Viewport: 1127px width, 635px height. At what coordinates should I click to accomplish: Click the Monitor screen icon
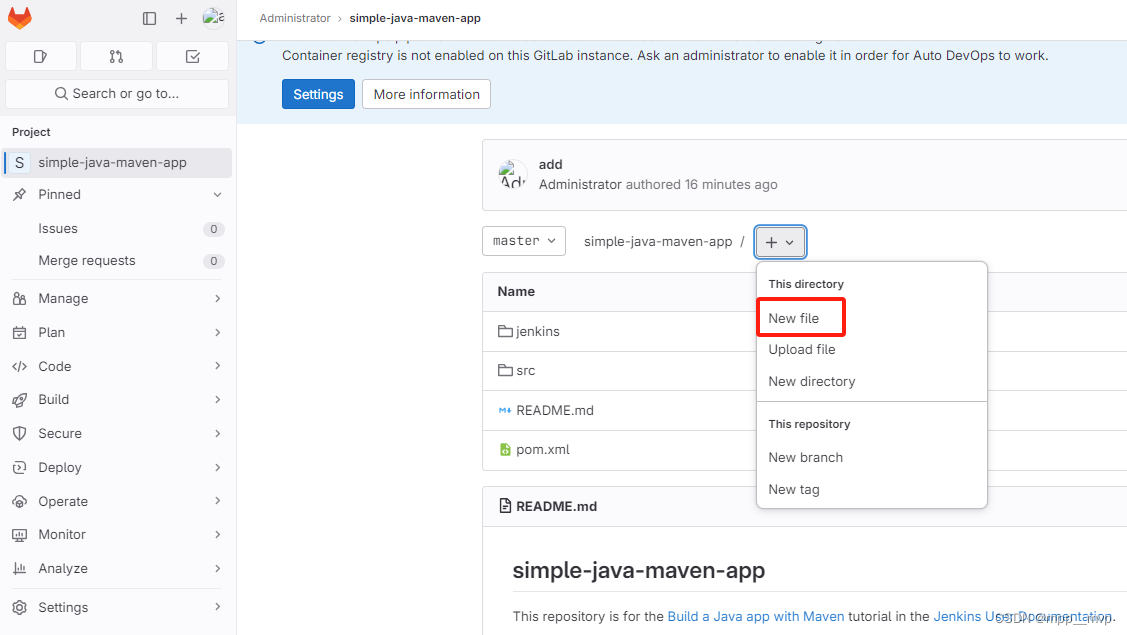click(x=19, y=534)
